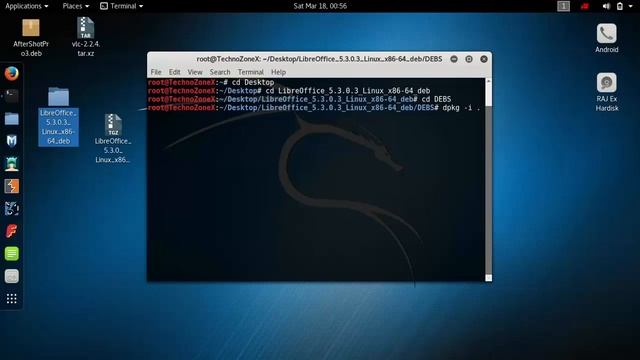The image size is (640, 360).
Task: Click the terminal scrollbar thumb
Action: tap(488, 95)
